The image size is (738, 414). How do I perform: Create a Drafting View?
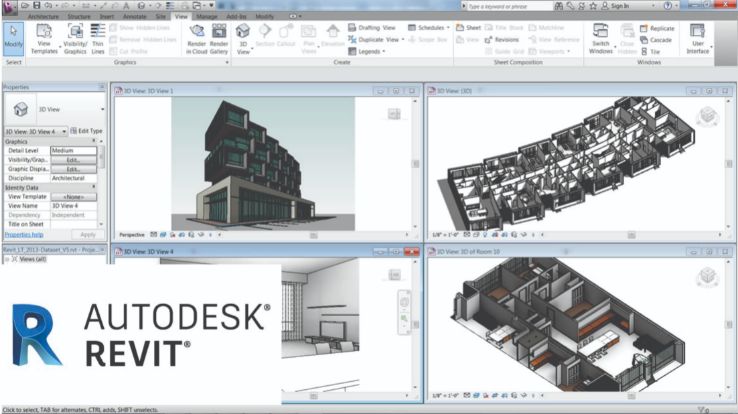click(372, 28)
